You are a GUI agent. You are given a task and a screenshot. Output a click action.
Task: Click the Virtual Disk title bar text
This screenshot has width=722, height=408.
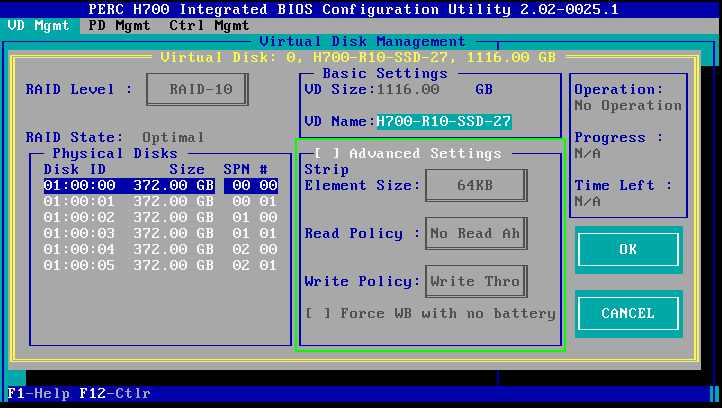358,58
